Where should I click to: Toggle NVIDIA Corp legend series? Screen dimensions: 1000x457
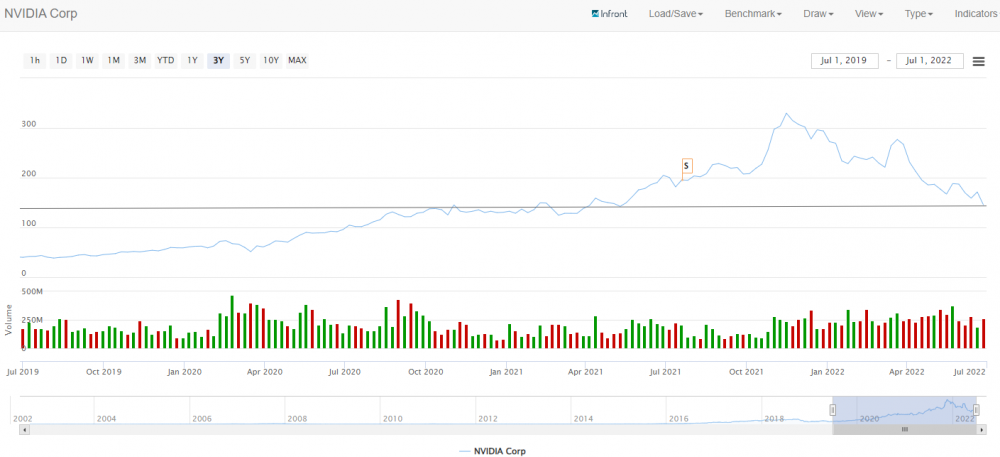(x=492, y=451)
